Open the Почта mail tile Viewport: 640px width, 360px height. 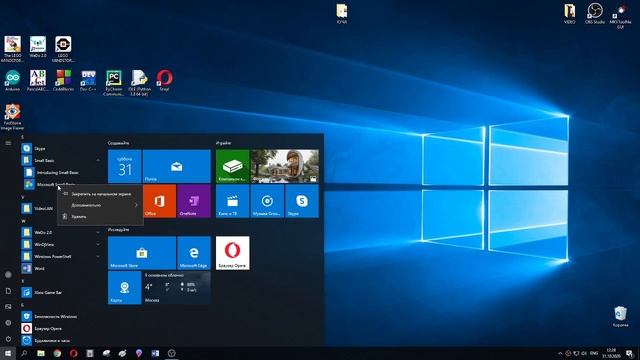coord(177,166)
